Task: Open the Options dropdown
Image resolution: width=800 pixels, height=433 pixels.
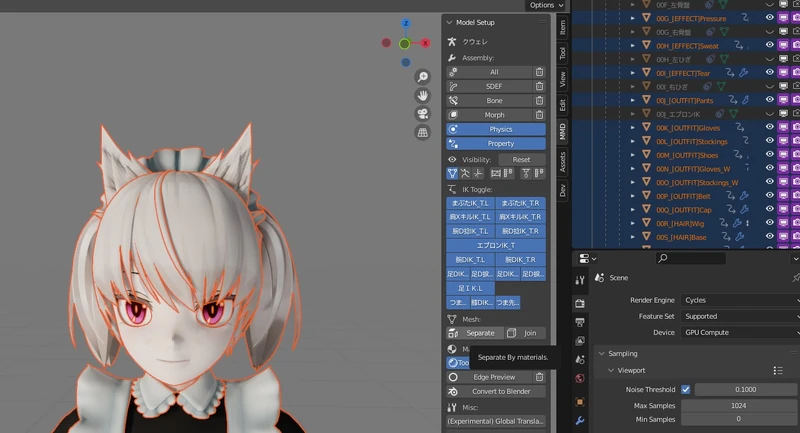Action: click(x=546, y=5)
